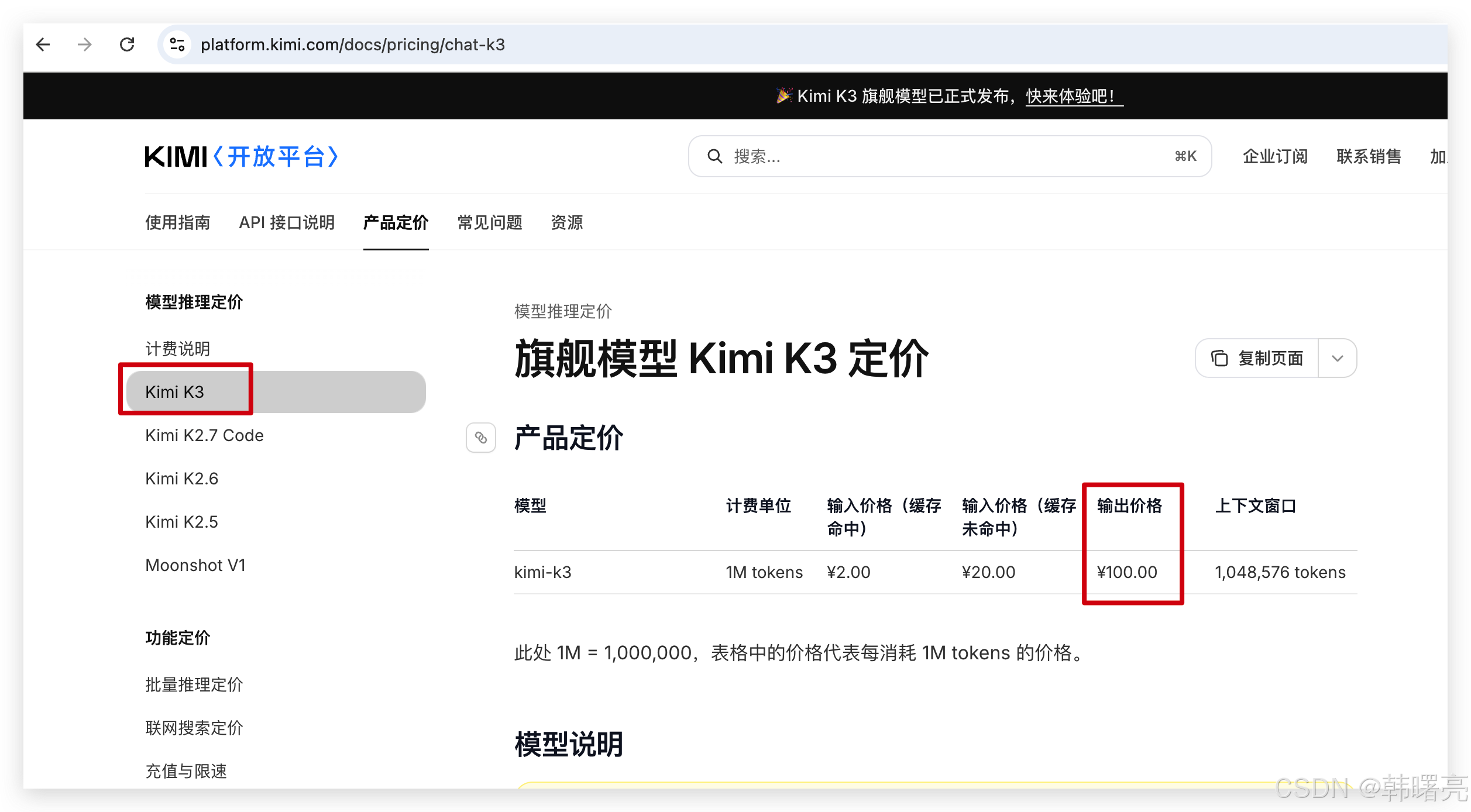Click the 上下文窗口 column header
The height and width of the screenshot is (812, 1471).
(x=1256, y=505)
